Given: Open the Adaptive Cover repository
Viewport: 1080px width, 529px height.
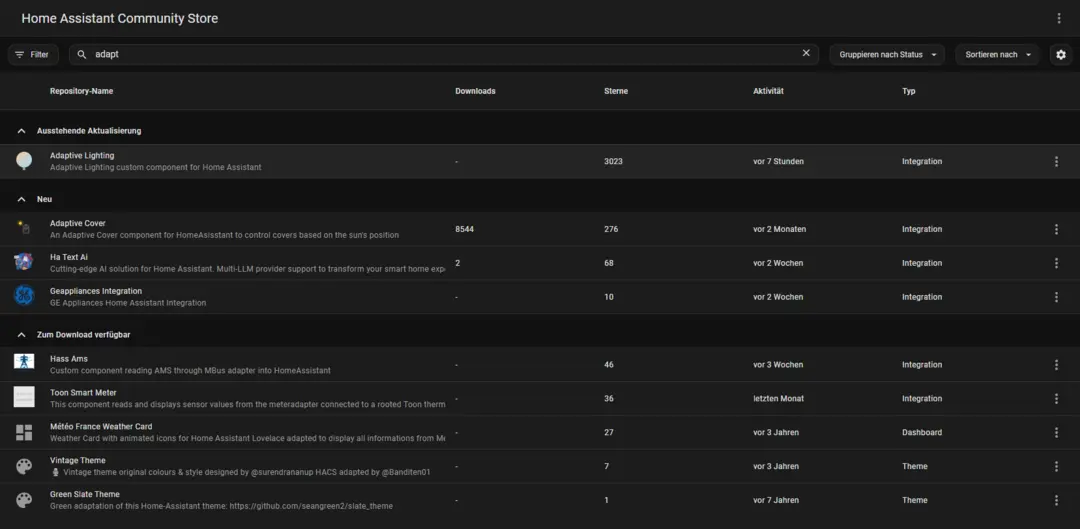Looking at the screenshot, I should click(x=77, y=223).
